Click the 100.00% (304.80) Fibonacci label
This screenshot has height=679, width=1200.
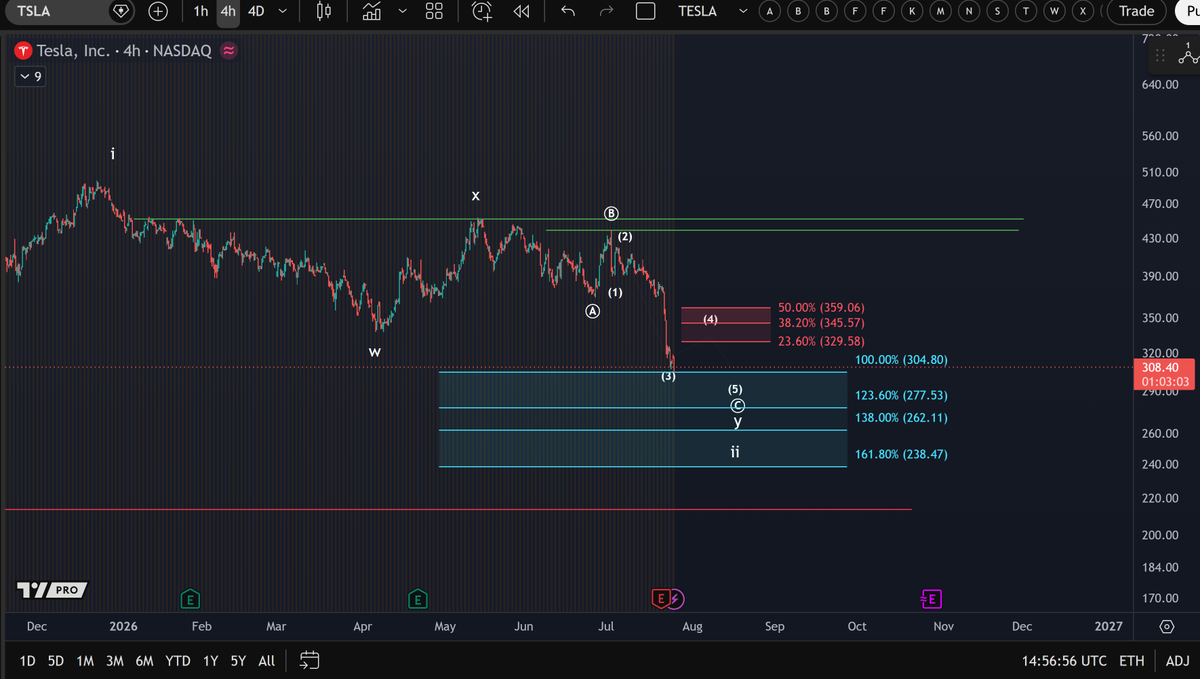pyautogui.click(x=901, y=359)
